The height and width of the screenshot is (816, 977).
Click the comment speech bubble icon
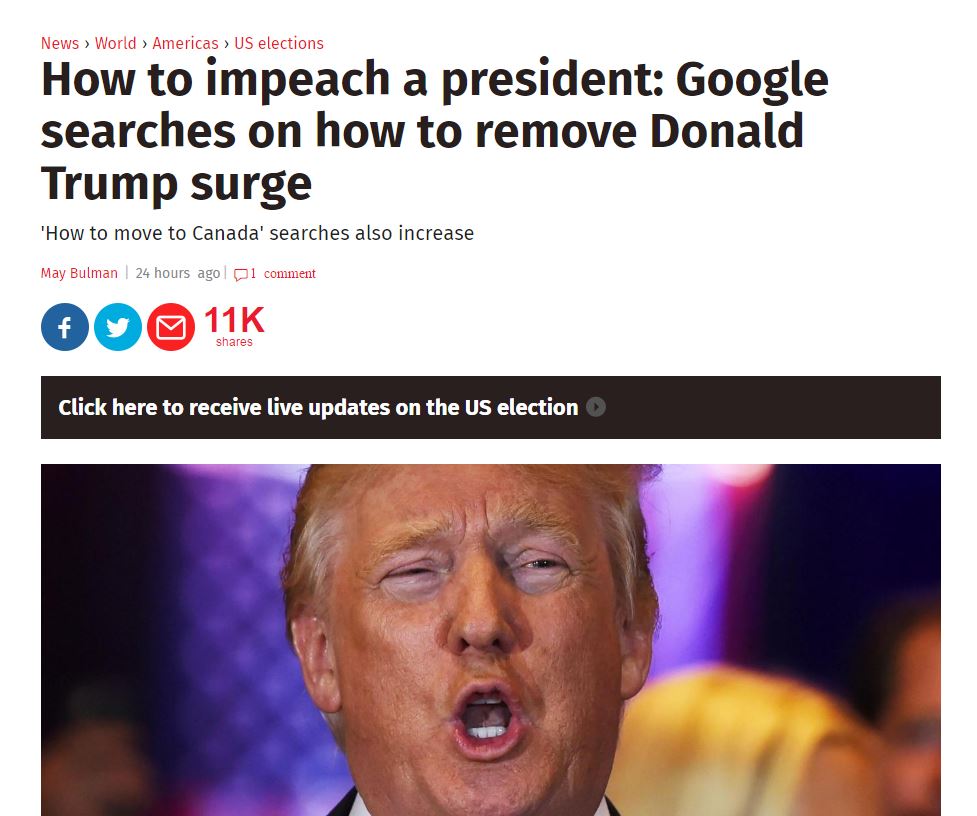(241, 274)
